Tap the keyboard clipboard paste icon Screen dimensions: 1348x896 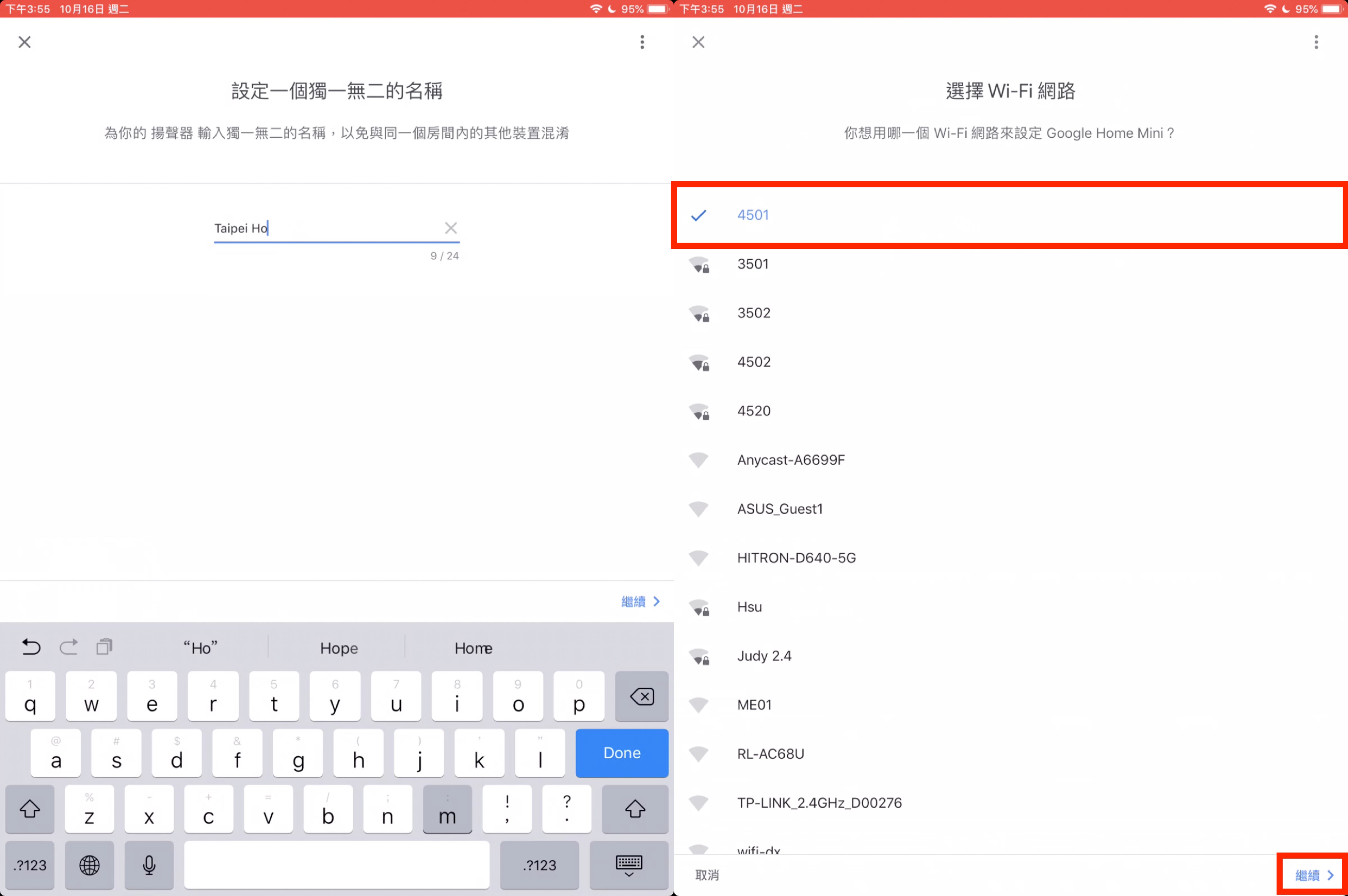tap(104, 647)
